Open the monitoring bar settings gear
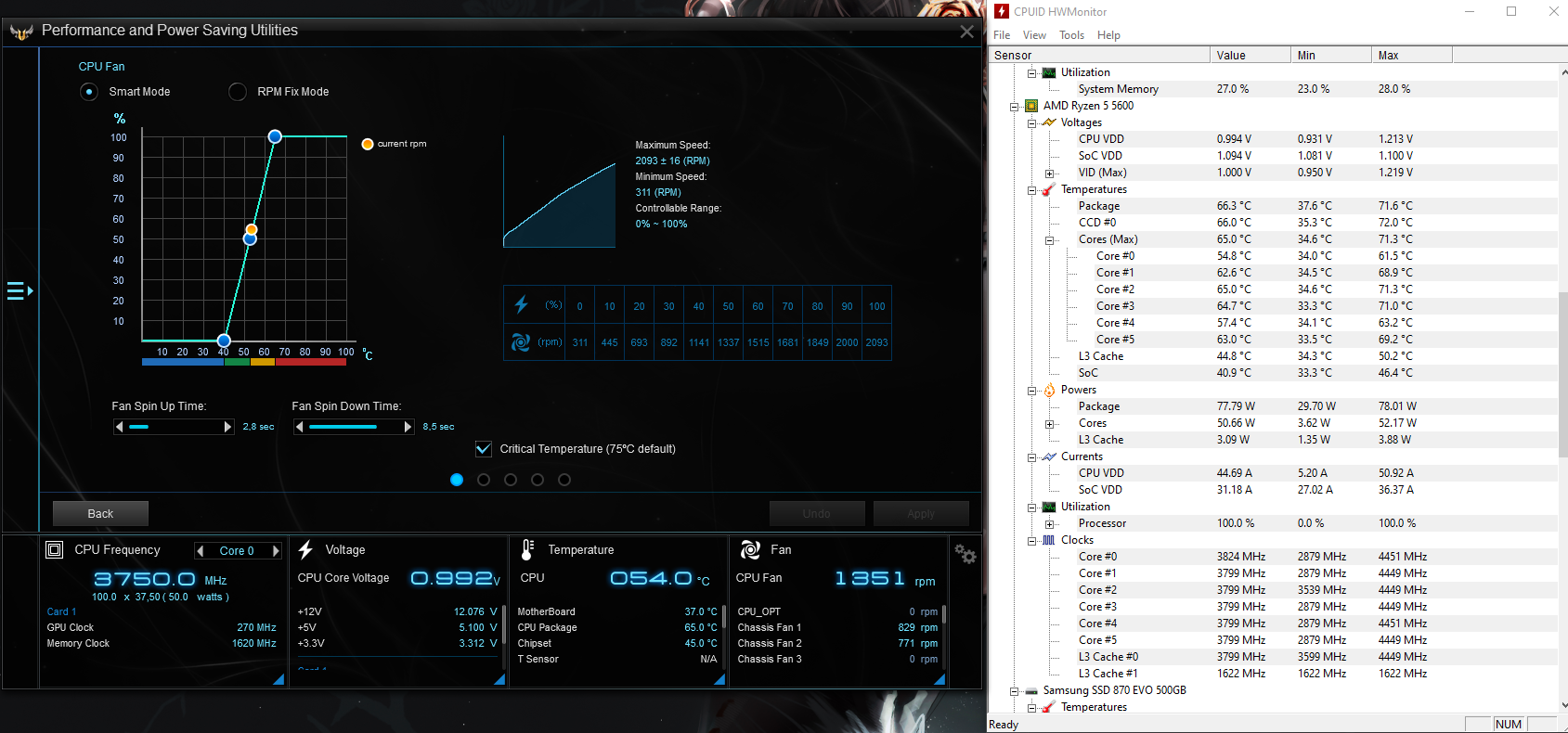This screenshot has width=1568, height=733. click(x=965, y=554)
